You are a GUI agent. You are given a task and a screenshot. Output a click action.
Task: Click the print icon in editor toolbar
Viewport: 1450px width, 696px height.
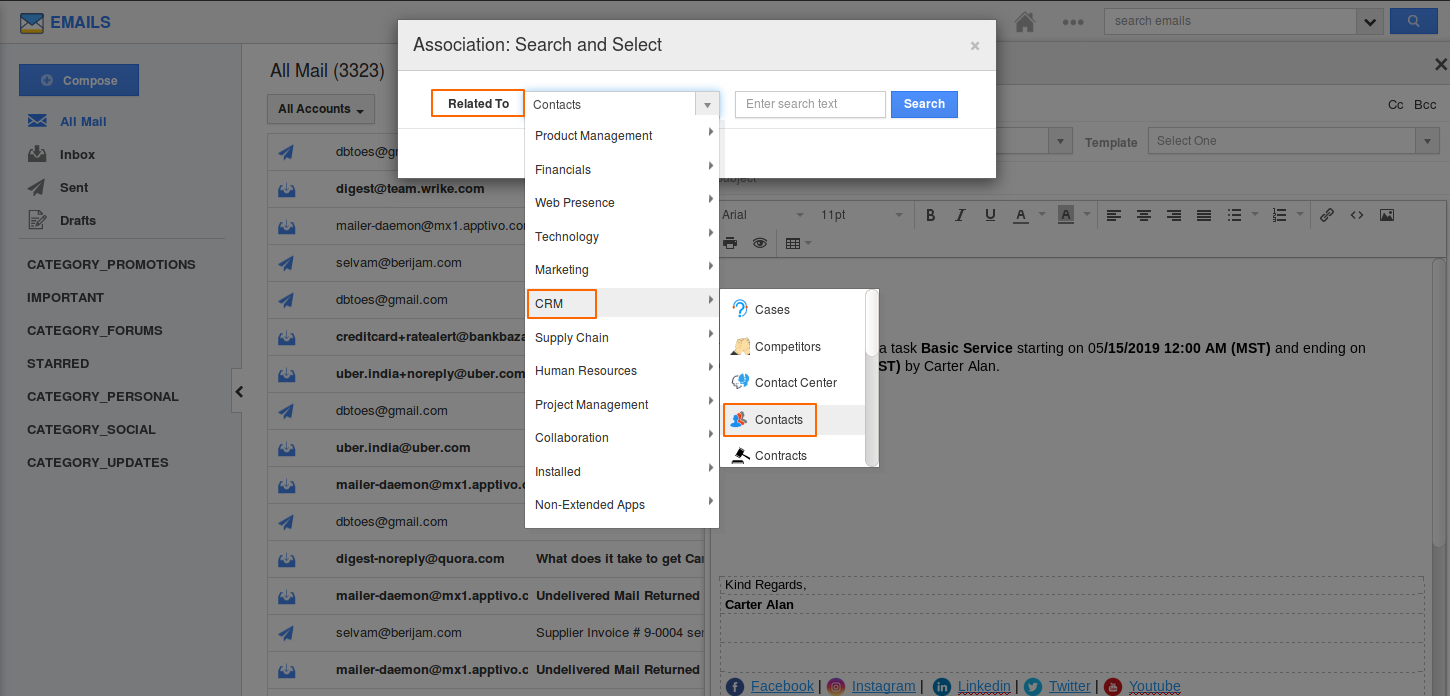730,243
